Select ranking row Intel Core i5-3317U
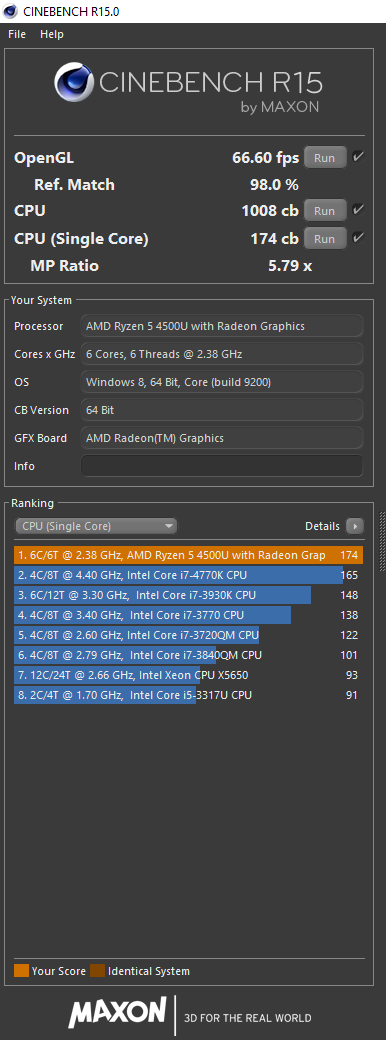This screenshot has width=386, height=1040. [188, 695]
